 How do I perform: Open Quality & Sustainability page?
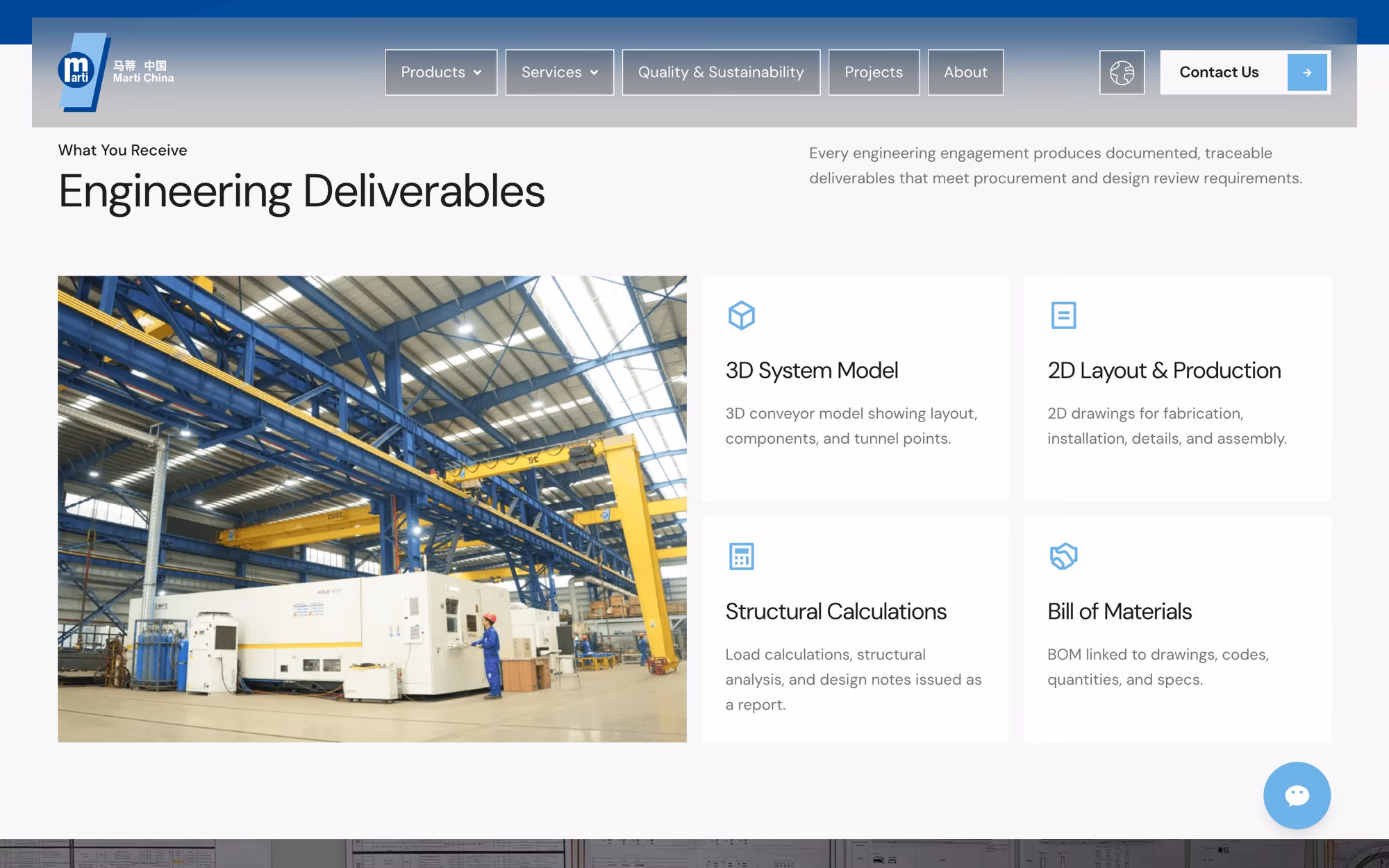pos(721,72)
